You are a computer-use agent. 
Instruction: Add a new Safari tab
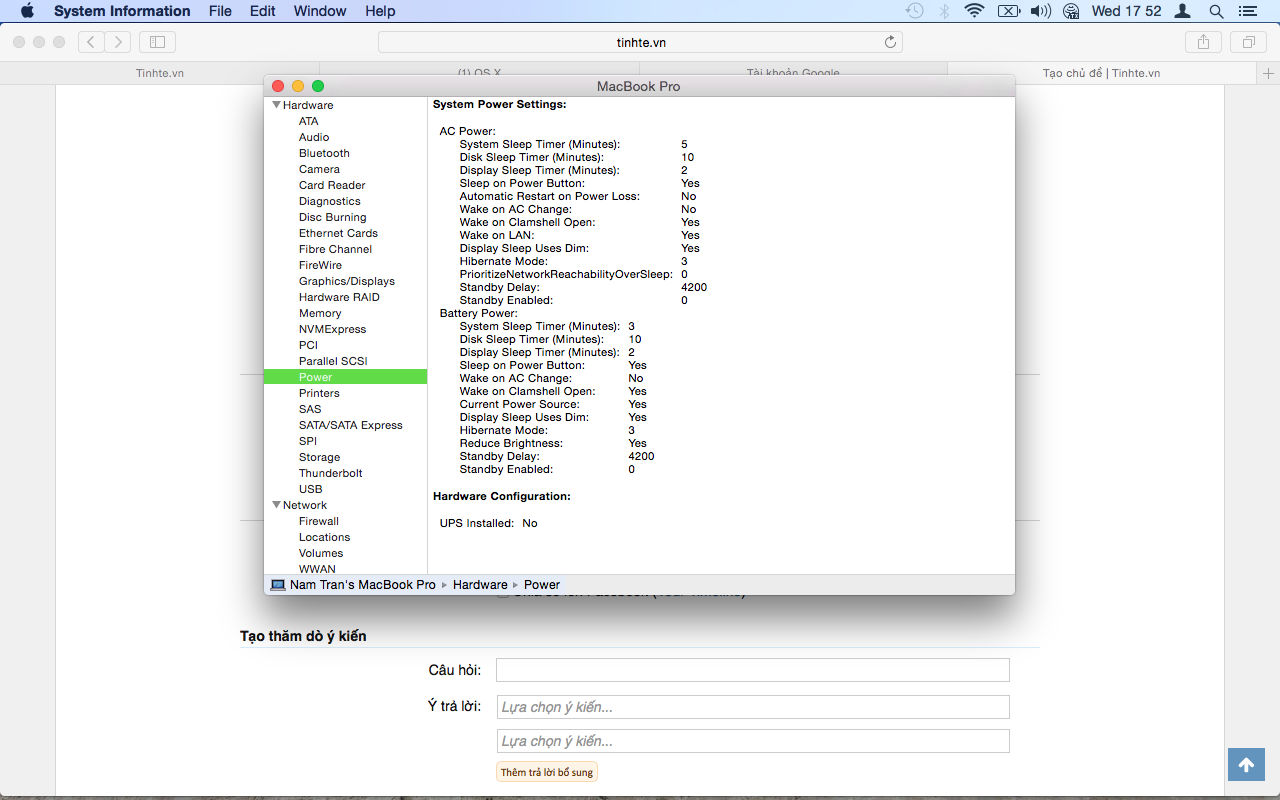(1268, 73)
